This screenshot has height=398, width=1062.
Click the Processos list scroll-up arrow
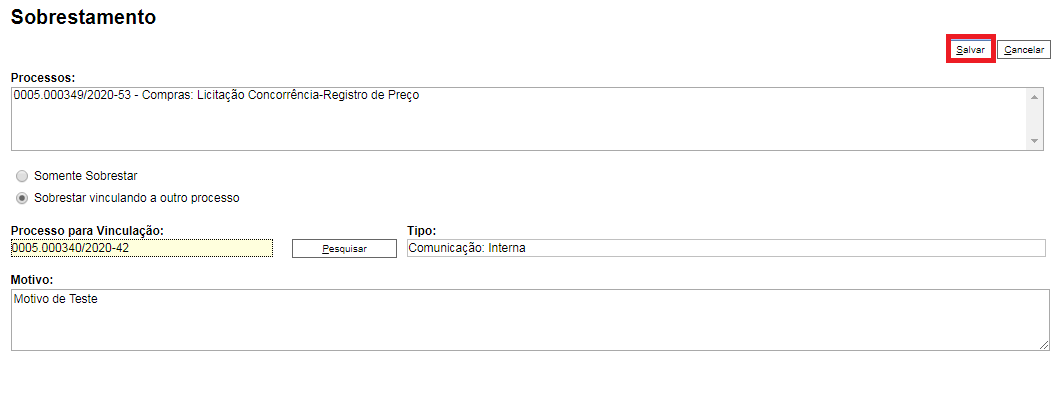pos(1034,97)
